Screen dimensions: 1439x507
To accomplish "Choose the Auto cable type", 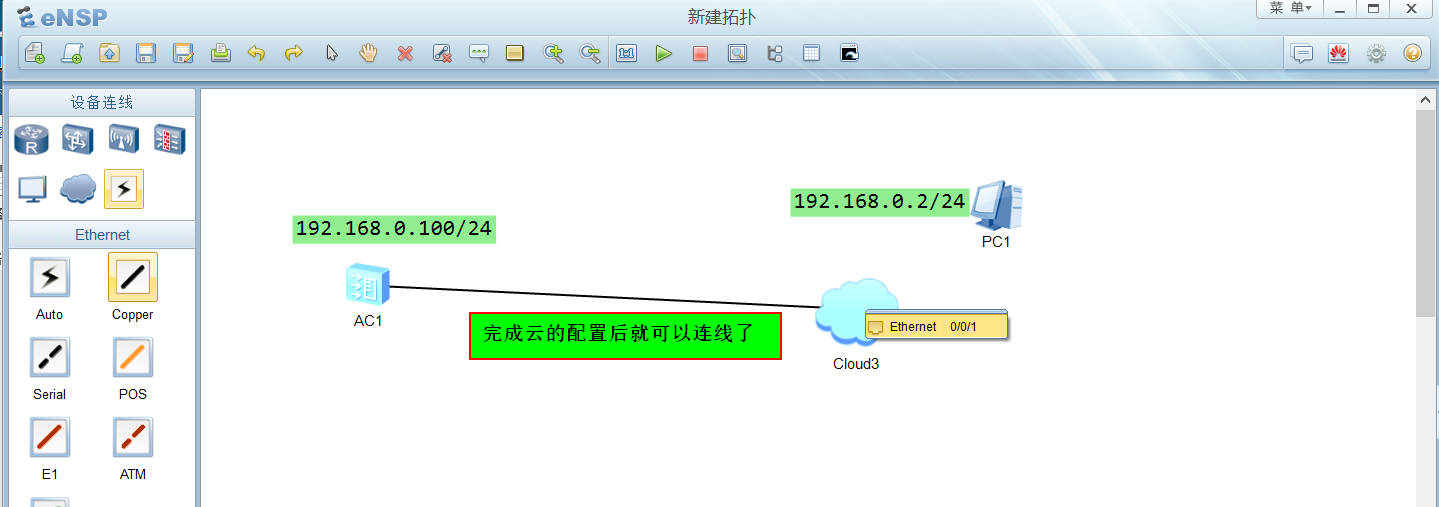I will (x=49, y=277).
